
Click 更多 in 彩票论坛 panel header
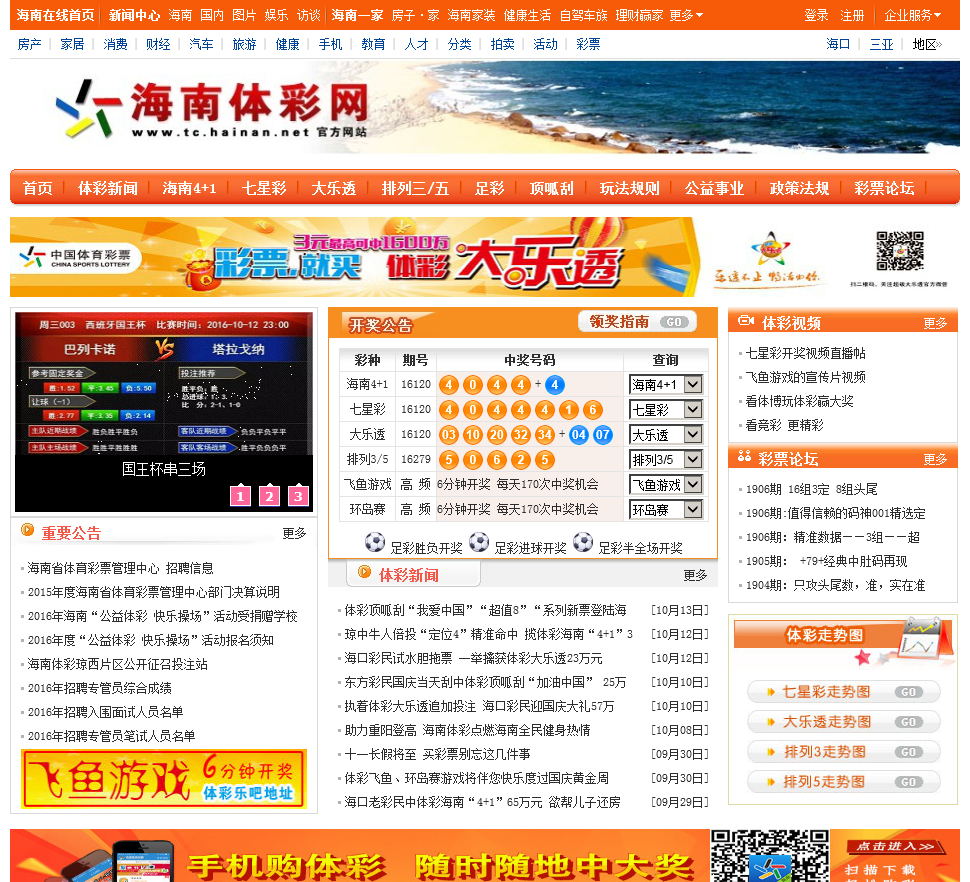tap(935, 460)
